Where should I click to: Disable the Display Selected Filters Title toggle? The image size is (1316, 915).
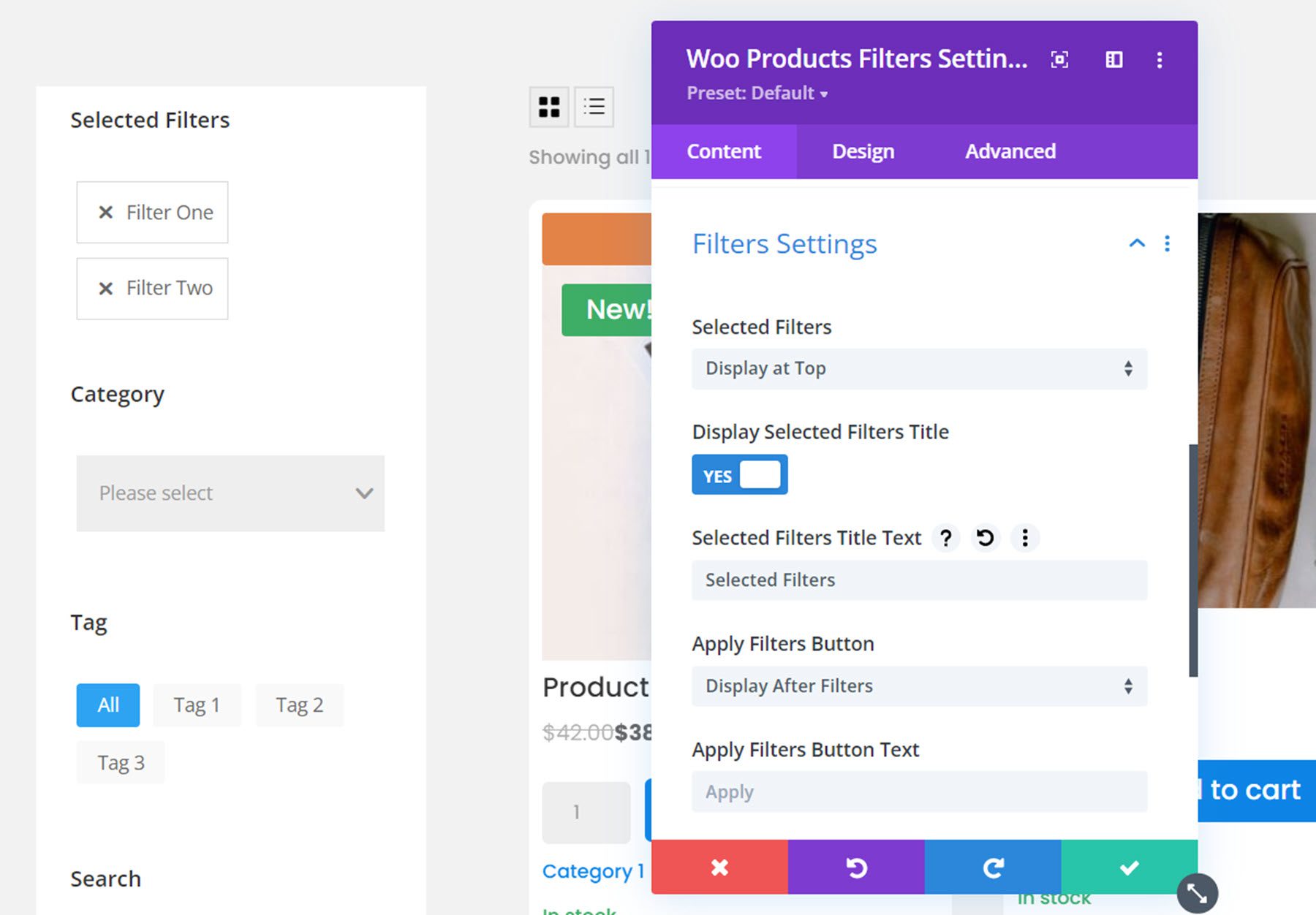[740, 474]
